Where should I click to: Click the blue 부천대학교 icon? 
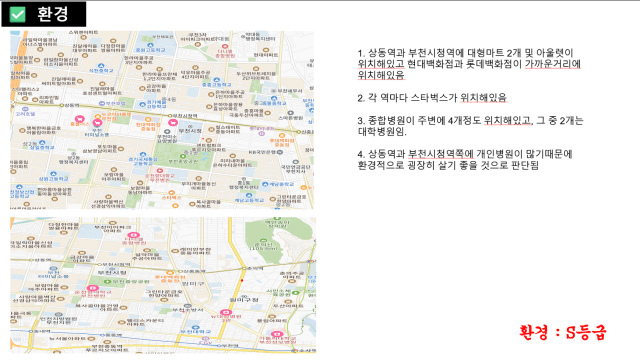(196, 327)
